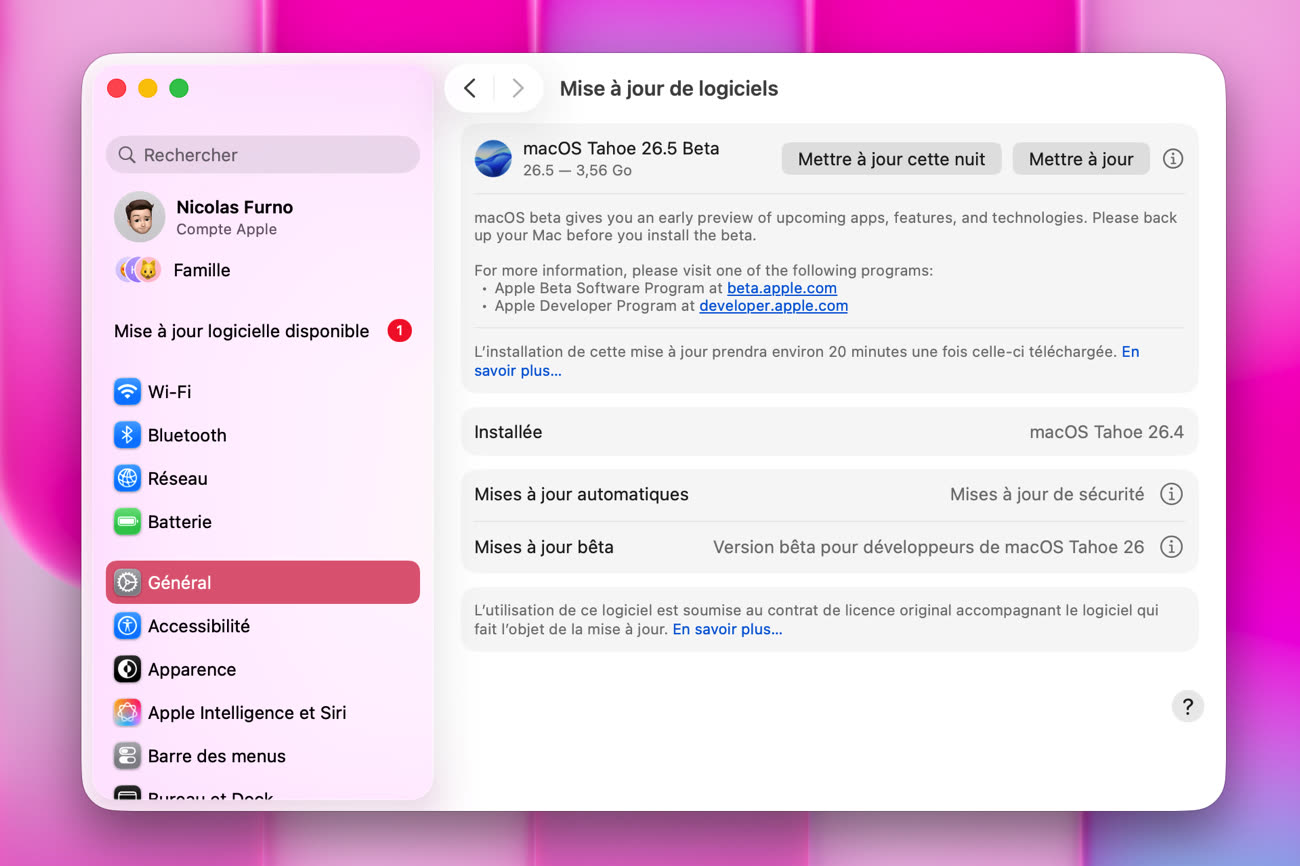Click the forward chevron arrow
This screenshot has height=866, width=1300.
click(517, 88)
